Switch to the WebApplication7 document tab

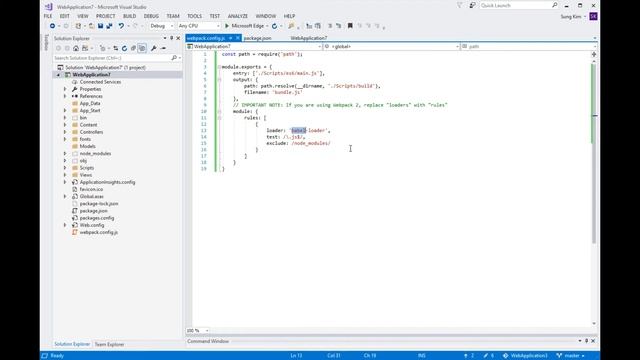309,38
